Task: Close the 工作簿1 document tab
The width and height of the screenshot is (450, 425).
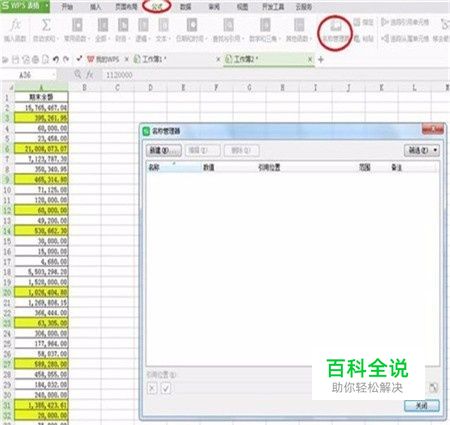Action: (218, 60)
